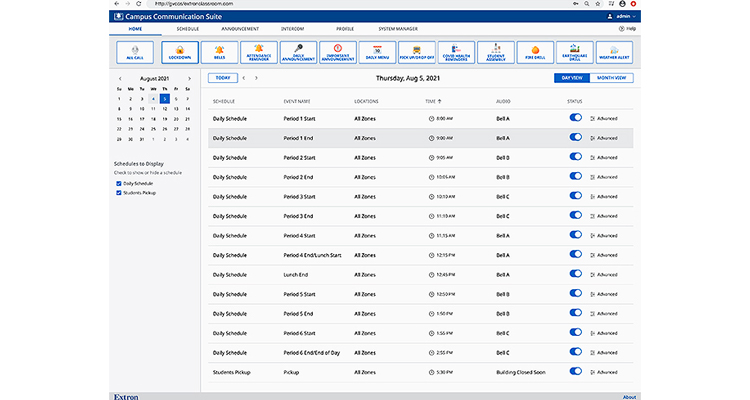Viewport: 750px width, 400px height.
Task: Toggle status switch for Period 5 Start
Action: (575, 293)
